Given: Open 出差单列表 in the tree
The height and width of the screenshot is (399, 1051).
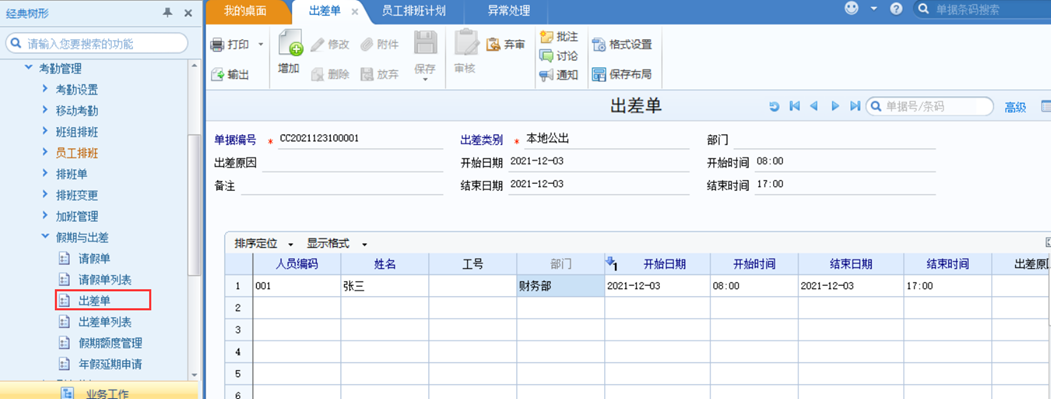Looking at the screenshot, I should [105, 322].
